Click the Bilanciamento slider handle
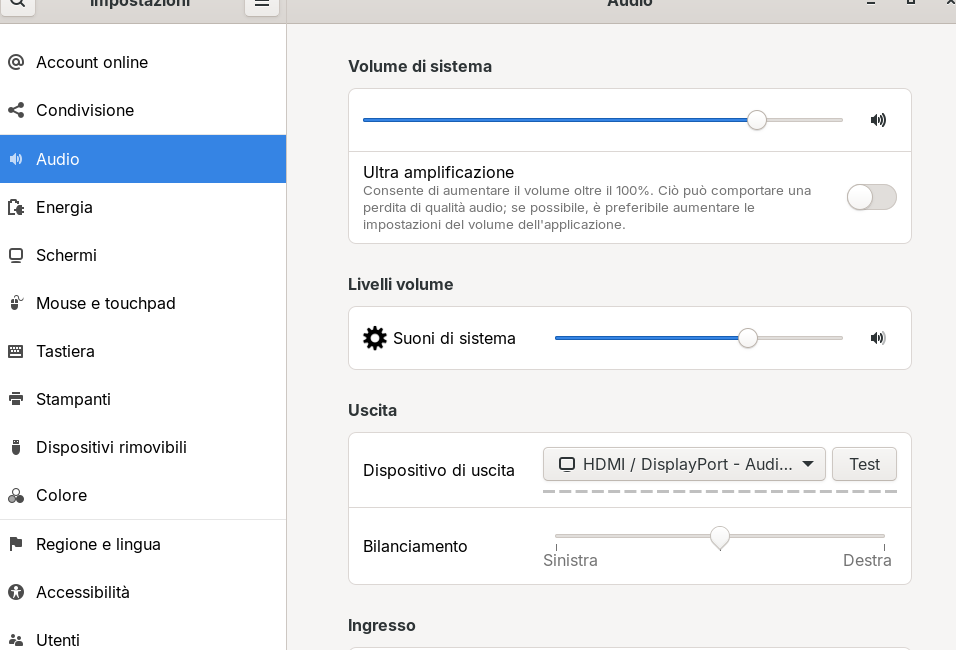This screenshot has height=650, width=956. tap(720, 538)
